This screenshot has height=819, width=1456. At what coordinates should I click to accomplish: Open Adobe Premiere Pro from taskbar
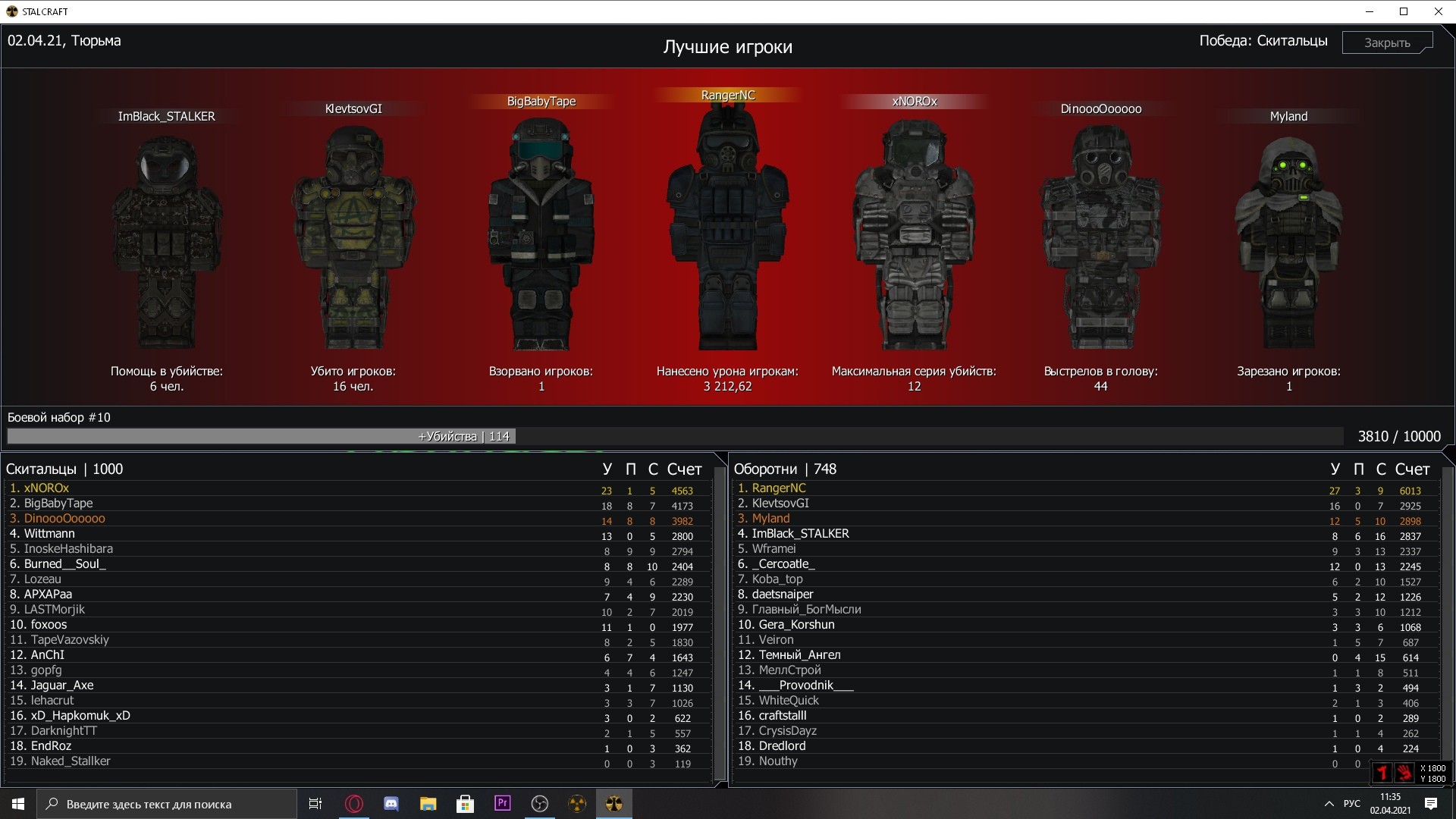502,804
